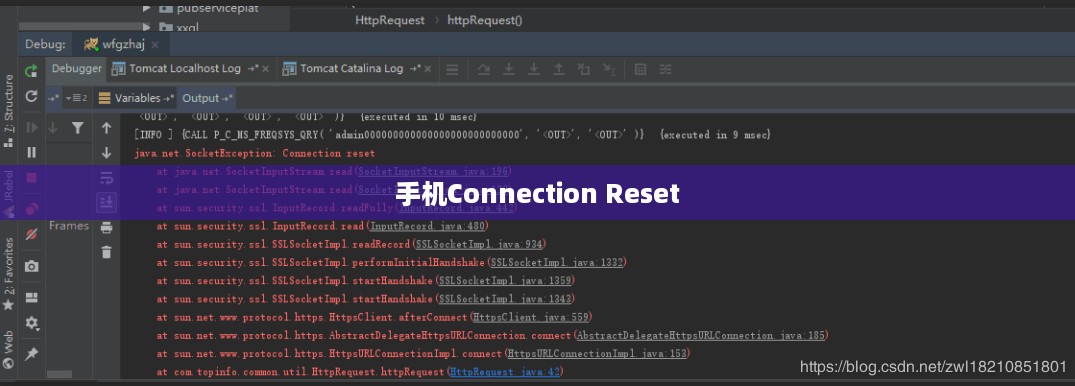Open Evaluate Expression calculator icon
The height and width of the screenshot is (386, 1075).
click(640, 69)
